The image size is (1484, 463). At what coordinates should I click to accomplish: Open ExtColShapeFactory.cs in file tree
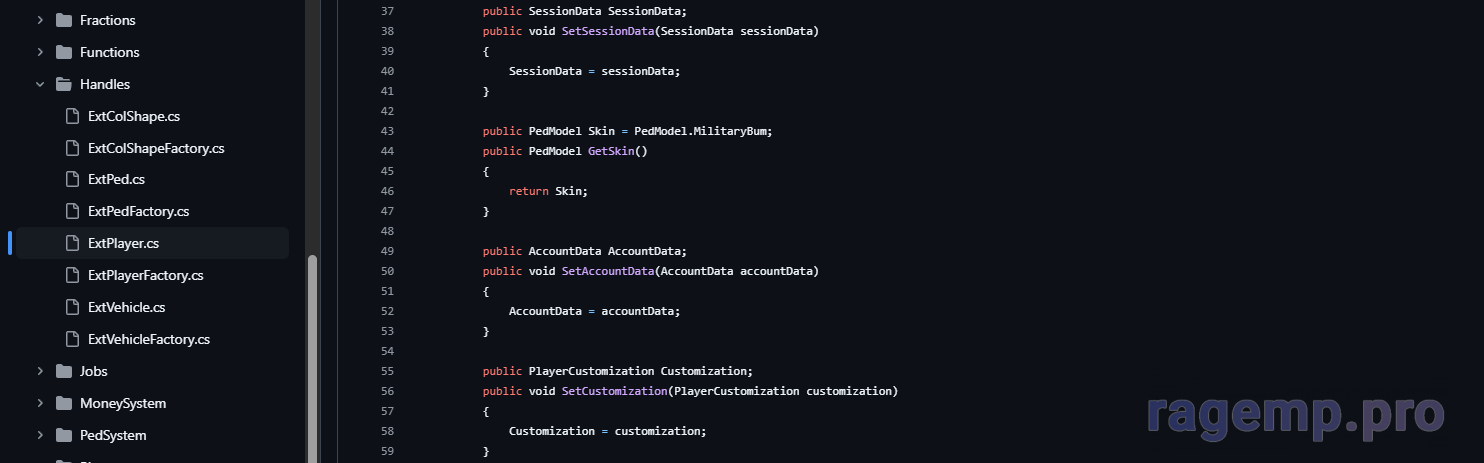pyautogui.click(x=155, y=148)
